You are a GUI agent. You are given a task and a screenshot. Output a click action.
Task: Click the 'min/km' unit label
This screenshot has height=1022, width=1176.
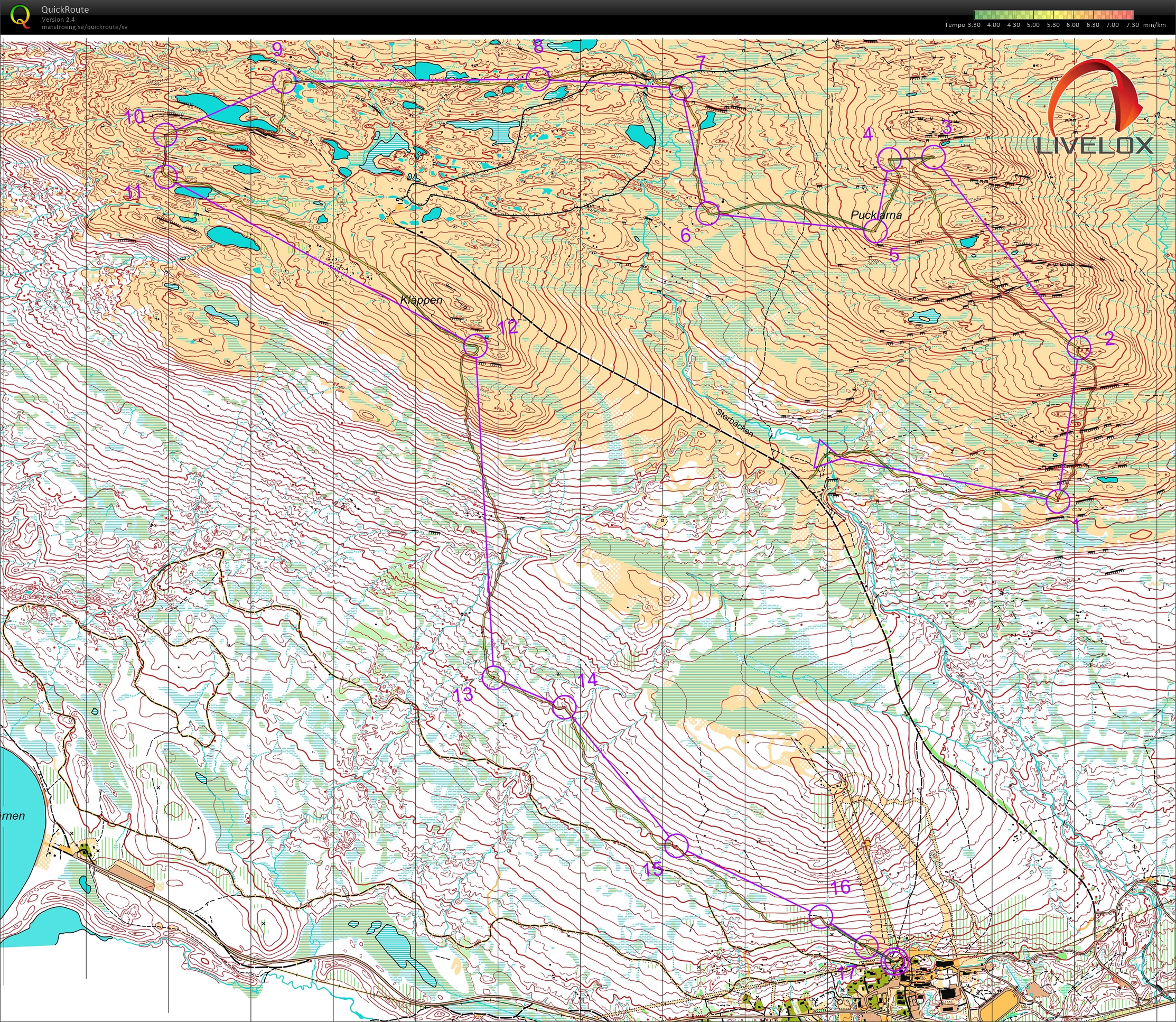(x=1155, y=25)
